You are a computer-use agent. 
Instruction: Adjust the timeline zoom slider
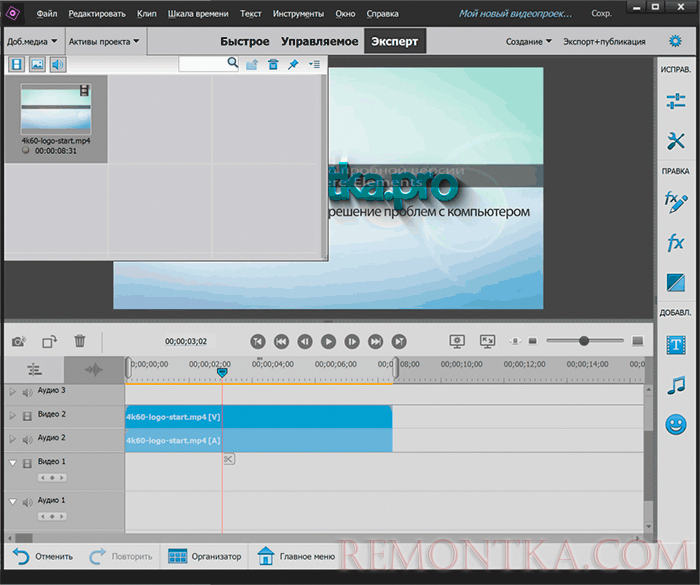click(x=584, y=341)
